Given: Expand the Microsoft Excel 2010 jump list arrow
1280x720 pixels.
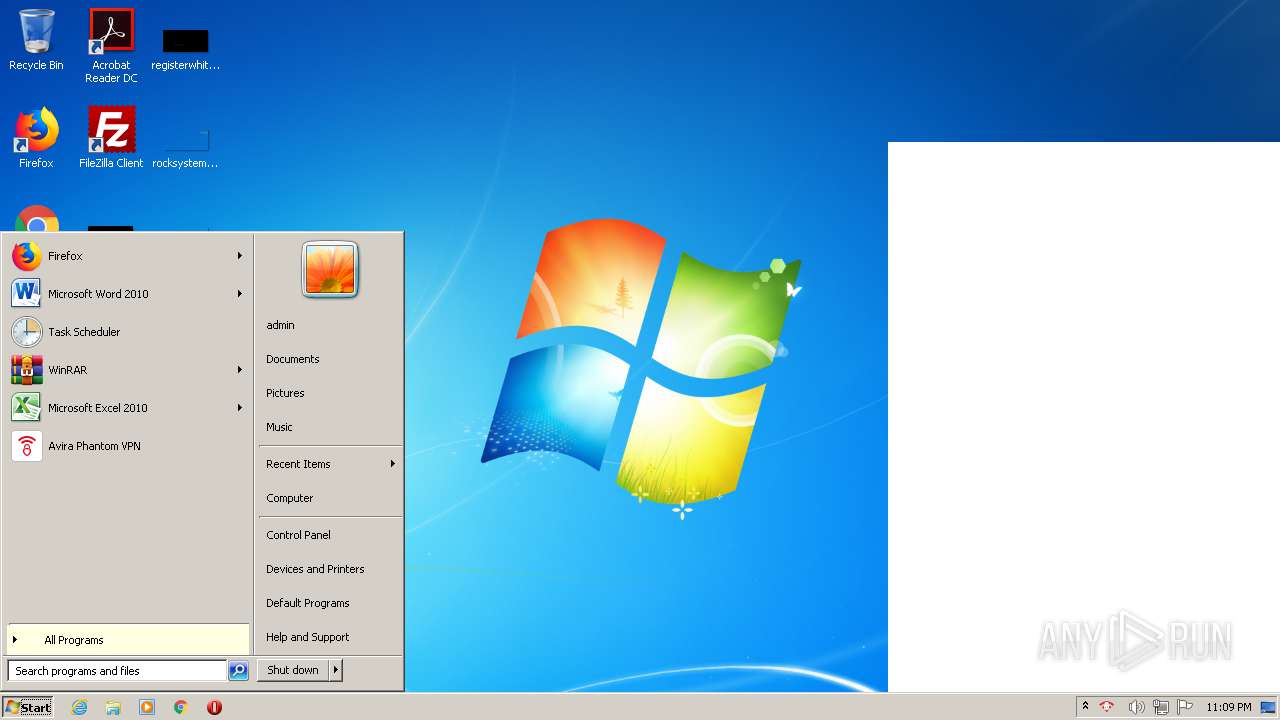Looking at the screenshot, I should point(240,408).
